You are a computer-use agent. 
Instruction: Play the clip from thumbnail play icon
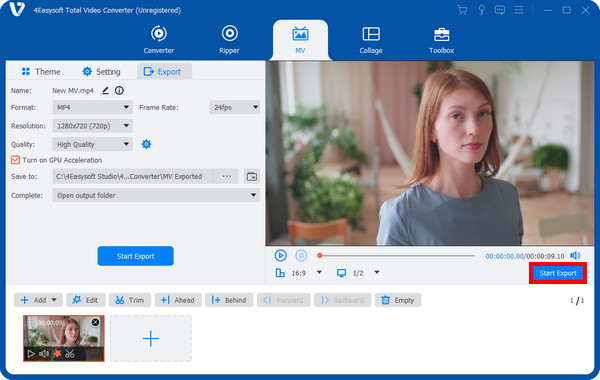click(31, 354)
